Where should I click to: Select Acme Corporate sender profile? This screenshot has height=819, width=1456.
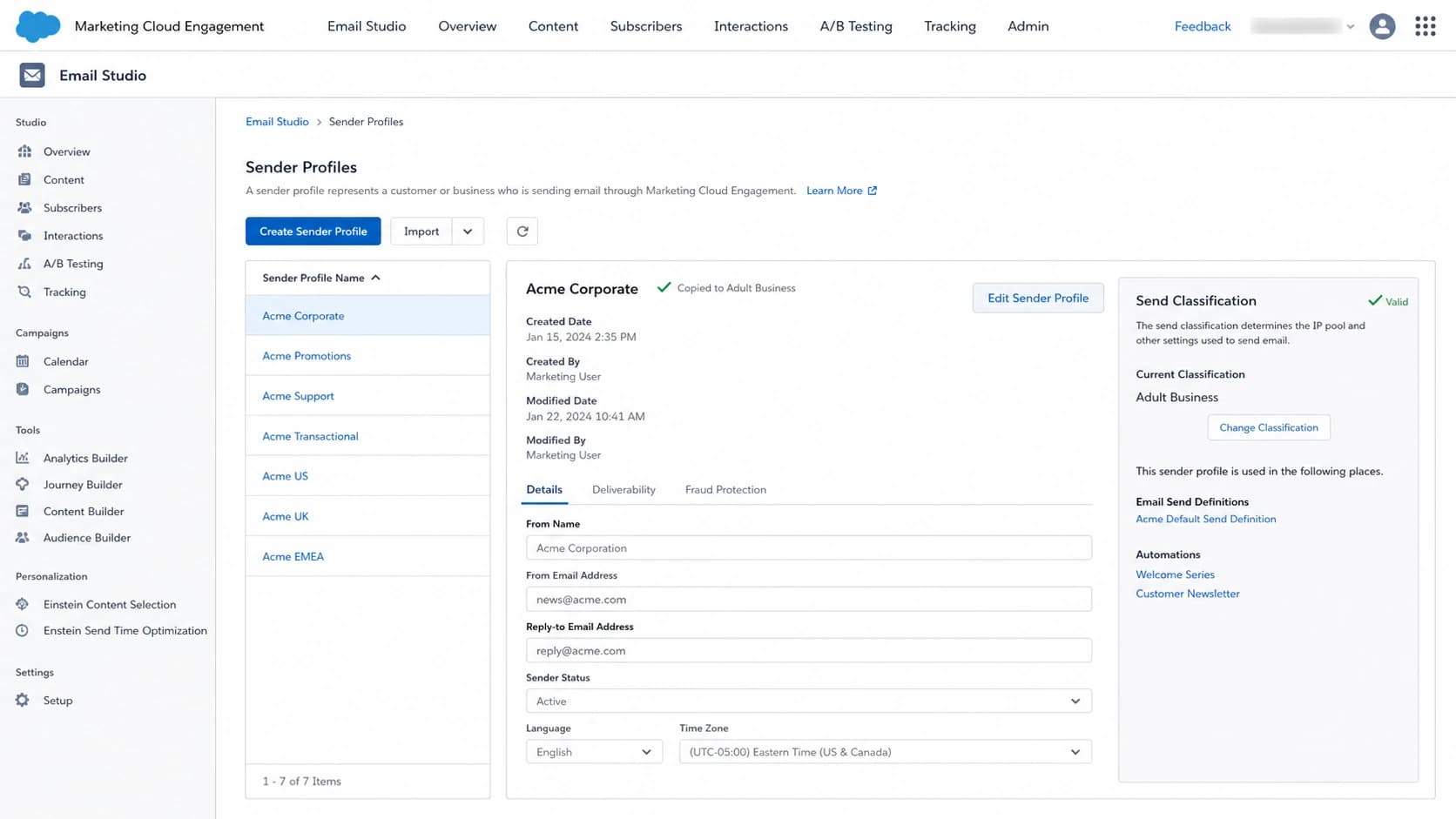[x=367, y=316]
